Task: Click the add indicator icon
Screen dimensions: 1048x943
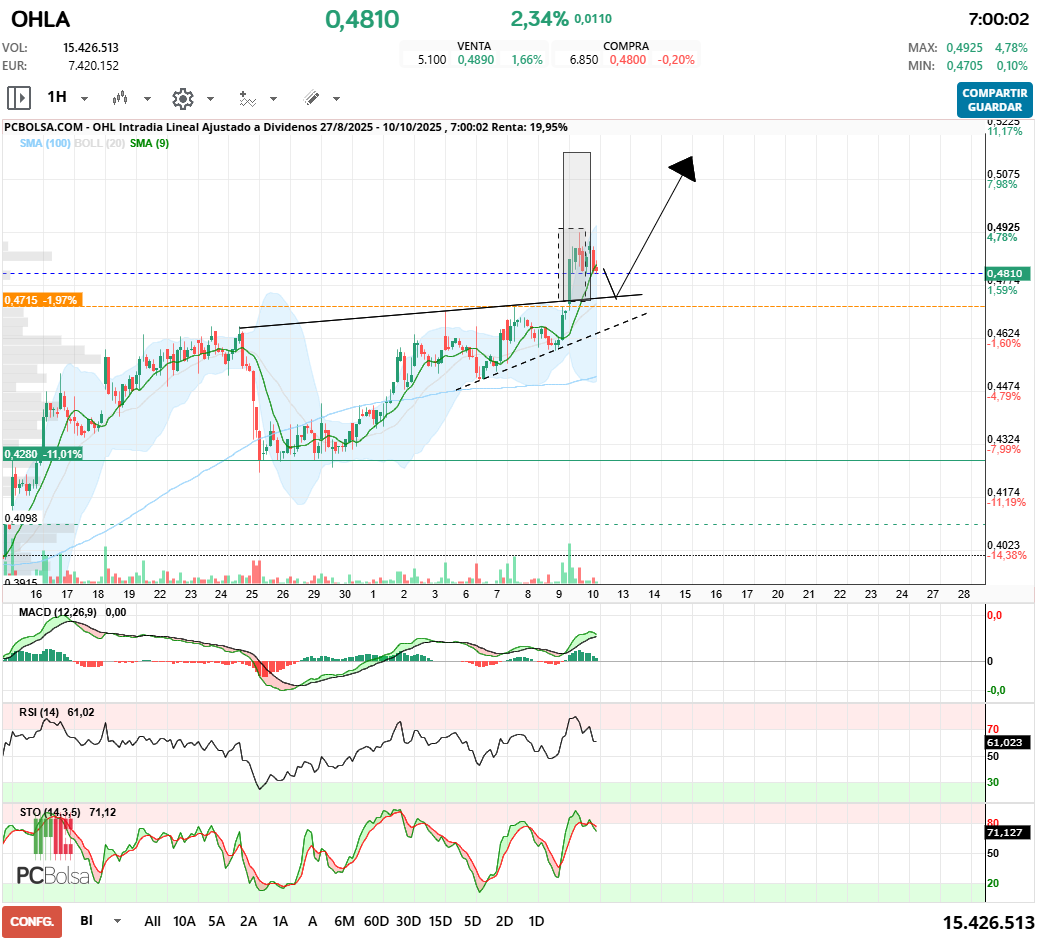Action: [x=247, y=99]
